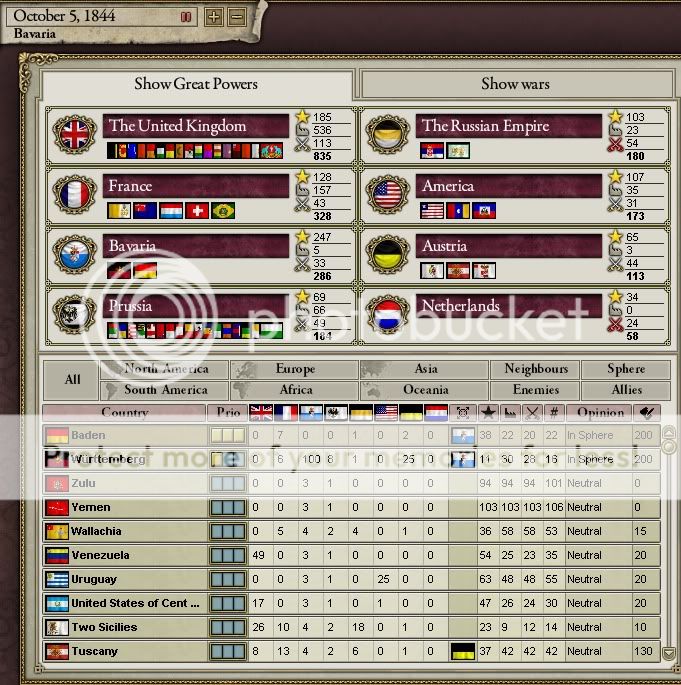This screenshot has width=681, height=685.
Task: Filter list to Neighbours
Action: [x=535, y=369]
